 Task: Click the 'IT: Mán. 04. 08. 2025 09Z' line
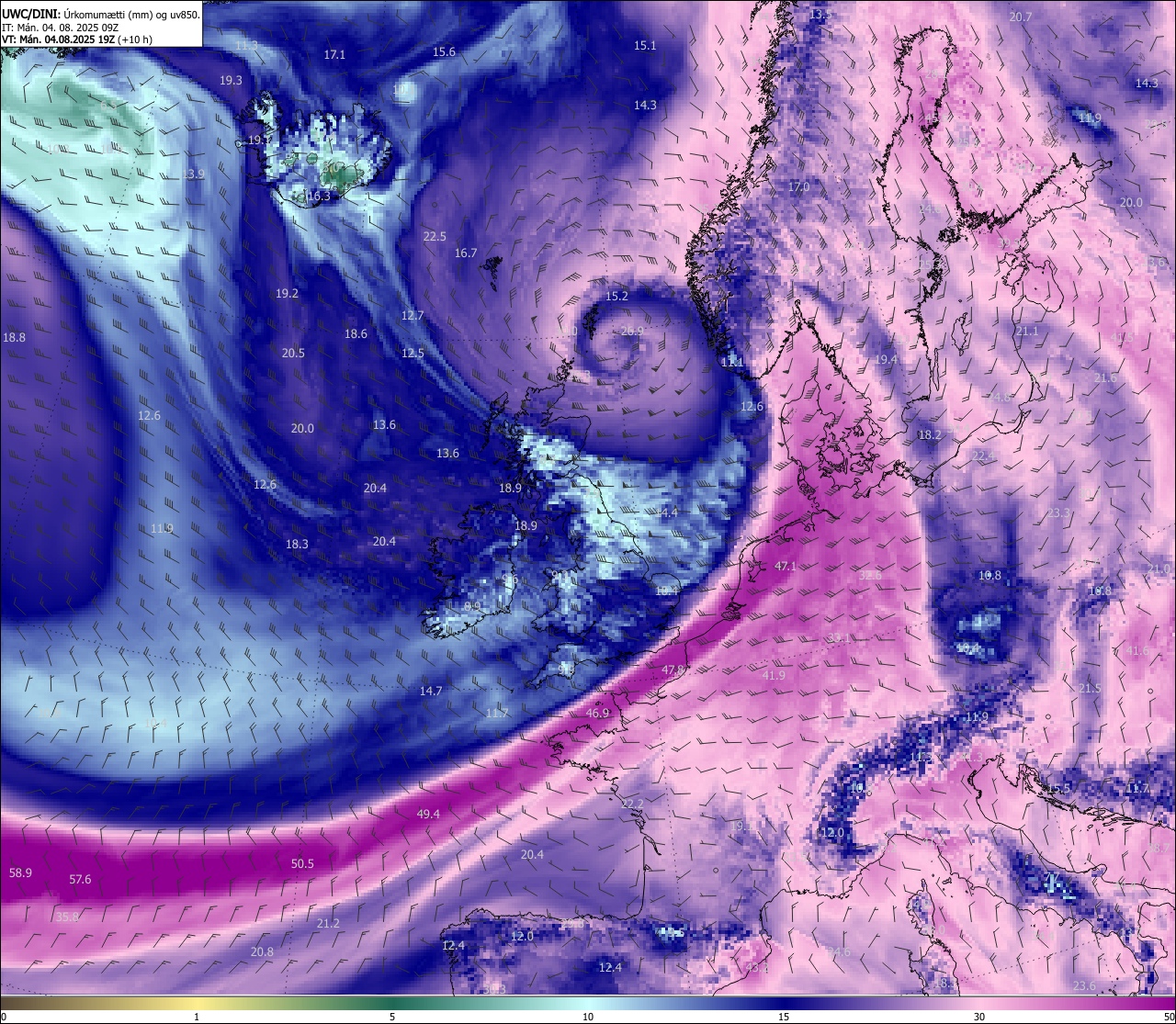pyautogui.click(x=61, y=28)
